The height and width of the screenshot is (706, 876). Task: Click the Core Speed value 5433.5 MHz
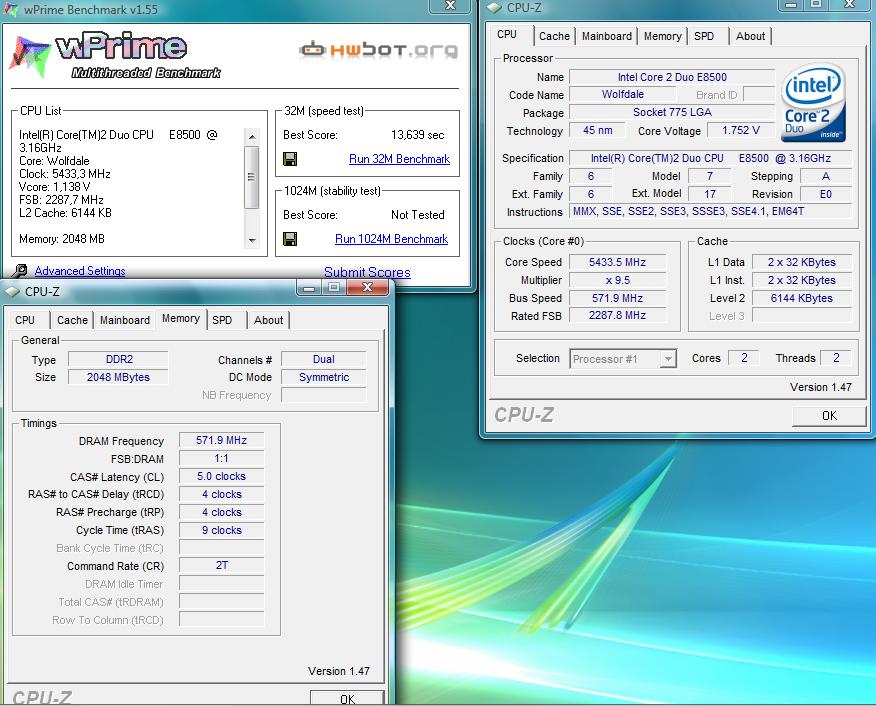617,262
